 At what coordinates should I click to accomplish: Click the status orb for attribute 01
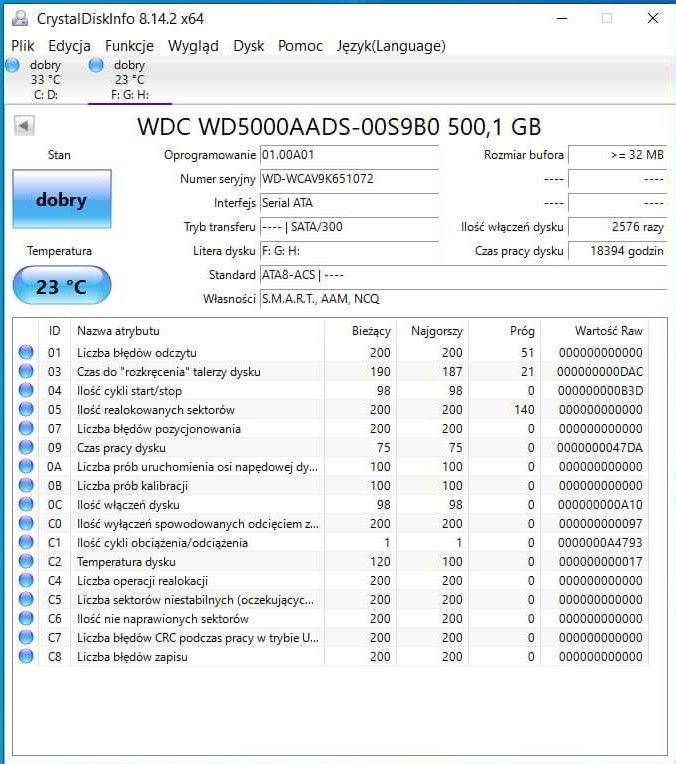tap(26, 352)
